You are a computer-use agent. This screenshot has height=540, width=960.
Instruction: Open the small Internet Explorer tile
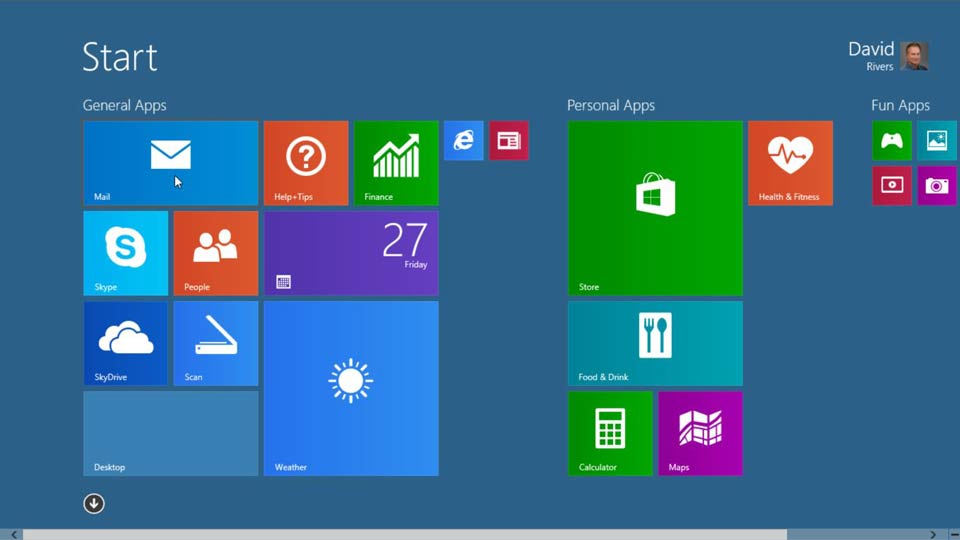[x=463, y=141]
